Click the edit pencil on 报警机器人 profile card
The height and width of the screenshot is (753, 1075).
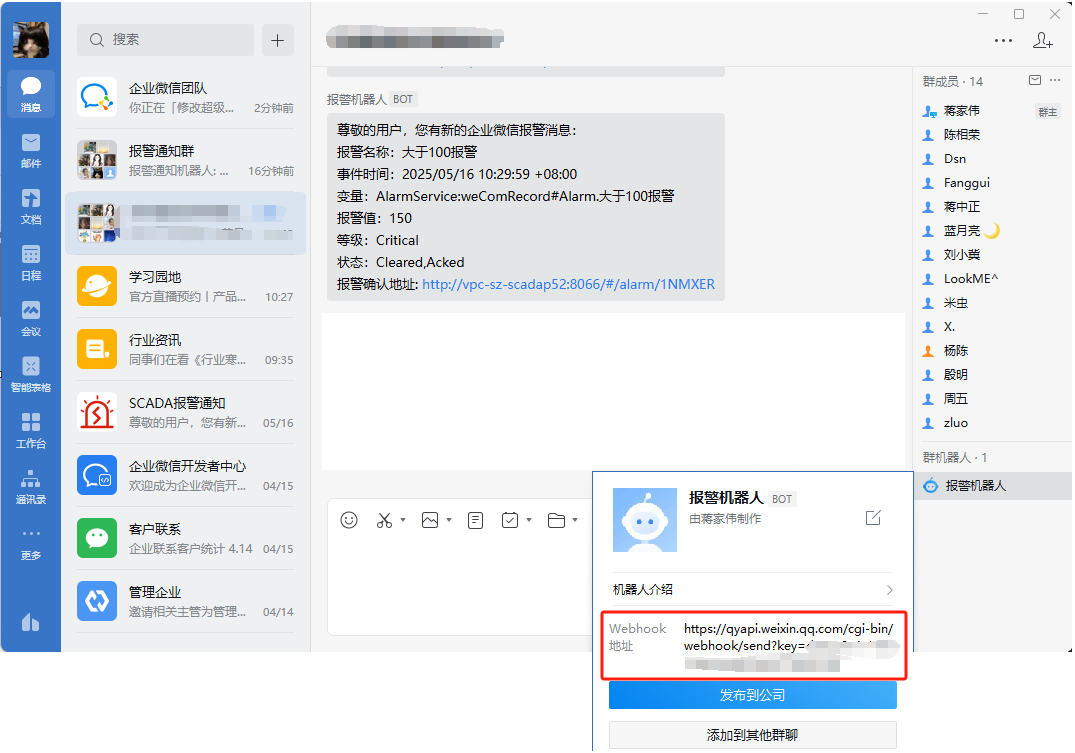[872, 518]
